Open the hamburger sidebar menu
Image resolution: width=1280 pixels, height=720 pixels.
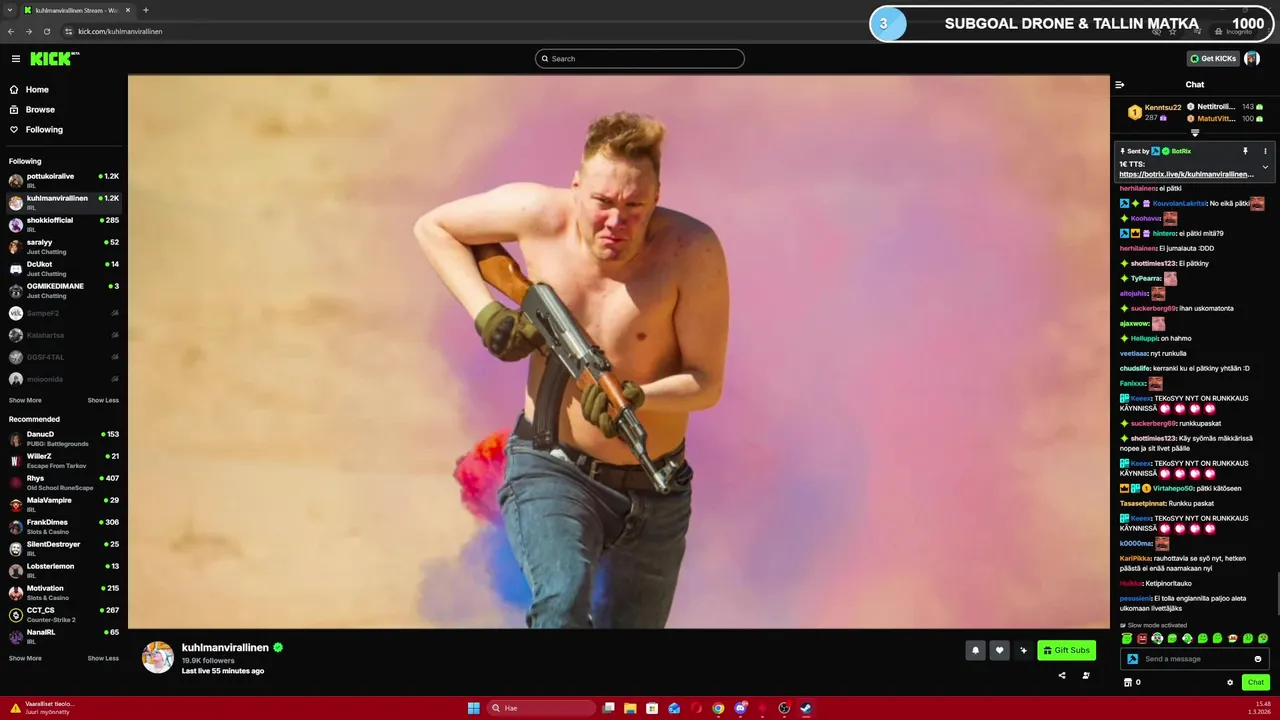pos(16,59)
